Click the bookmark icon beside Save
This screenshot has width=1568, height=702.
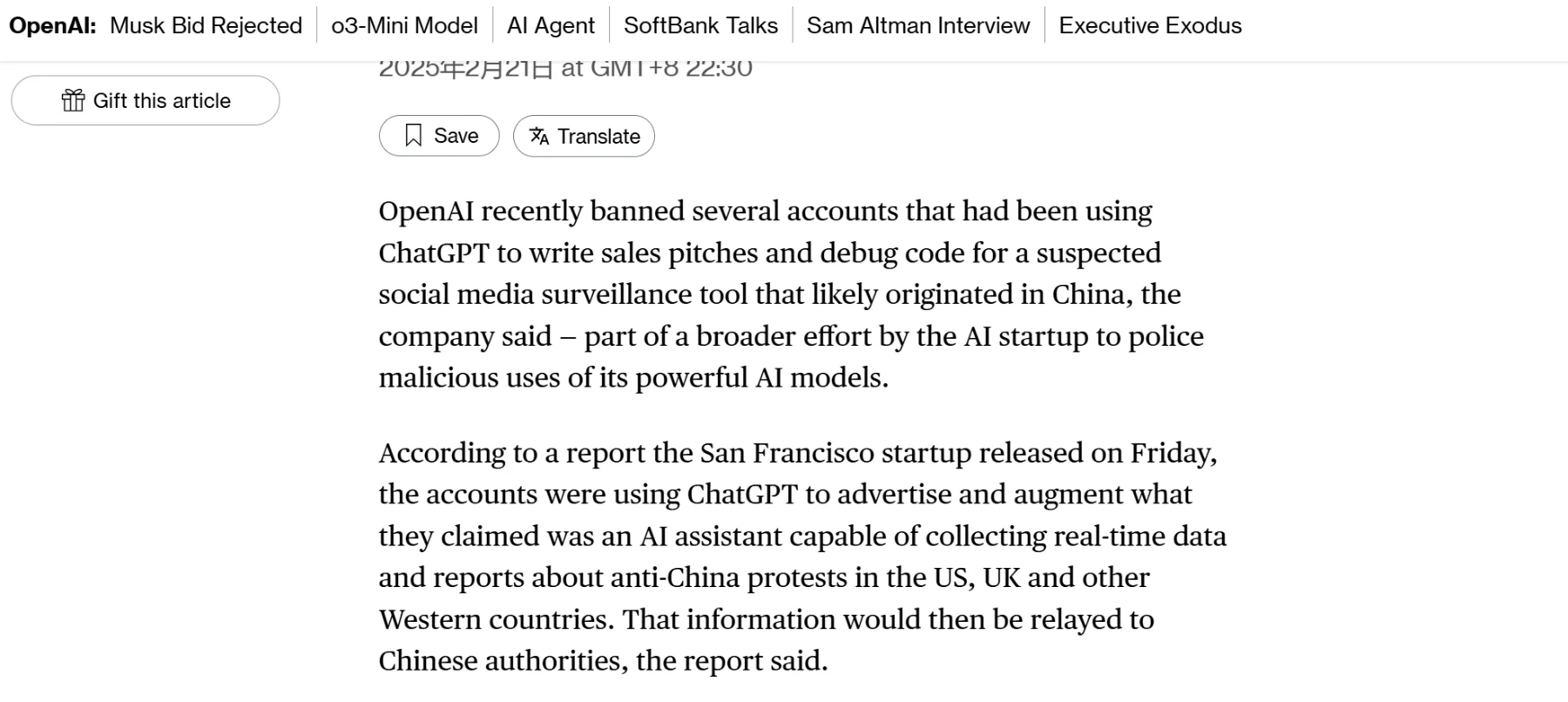coord(414,135)
